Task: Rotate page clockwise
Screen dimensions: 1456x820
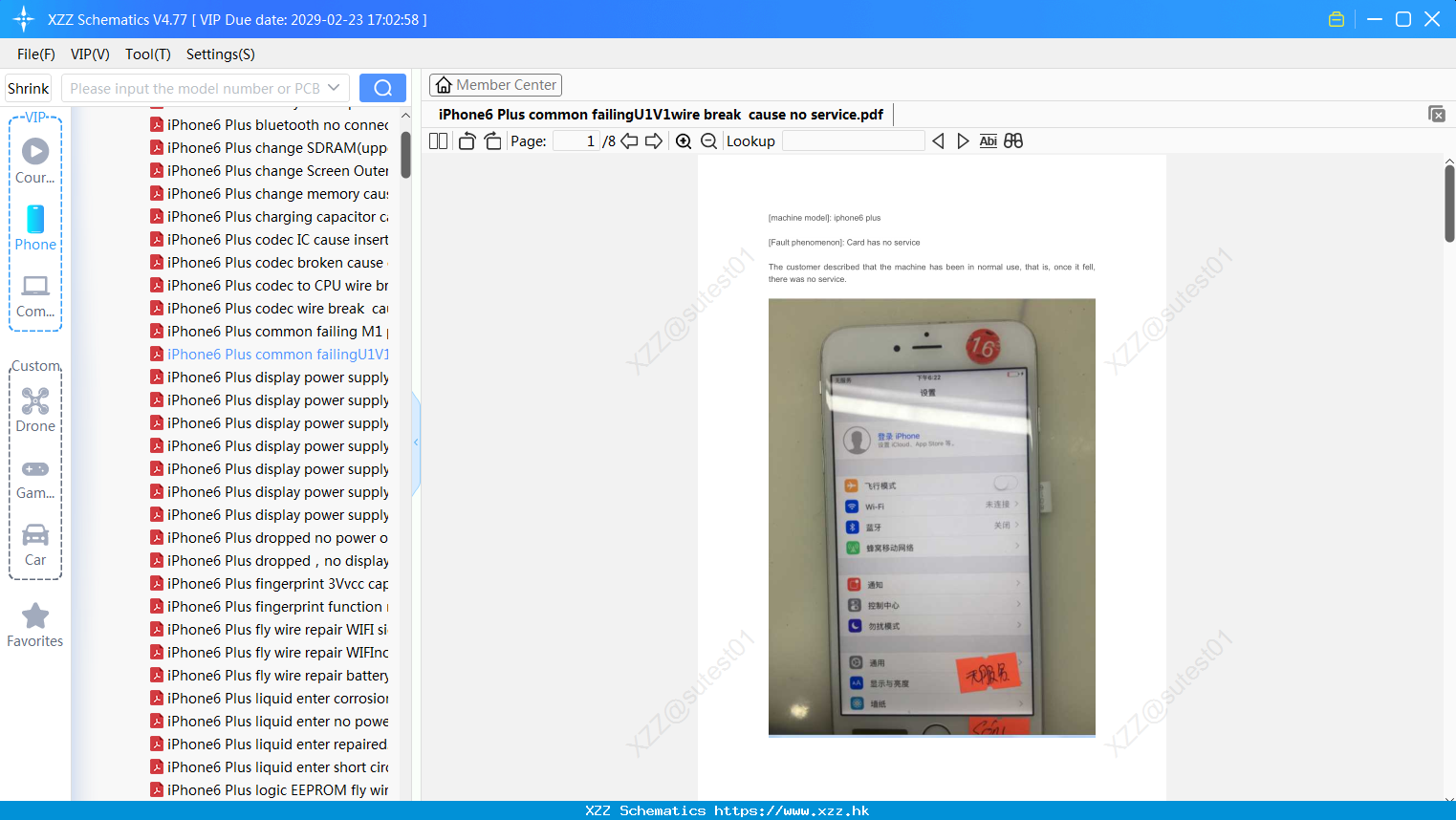Action: [492, 141]
